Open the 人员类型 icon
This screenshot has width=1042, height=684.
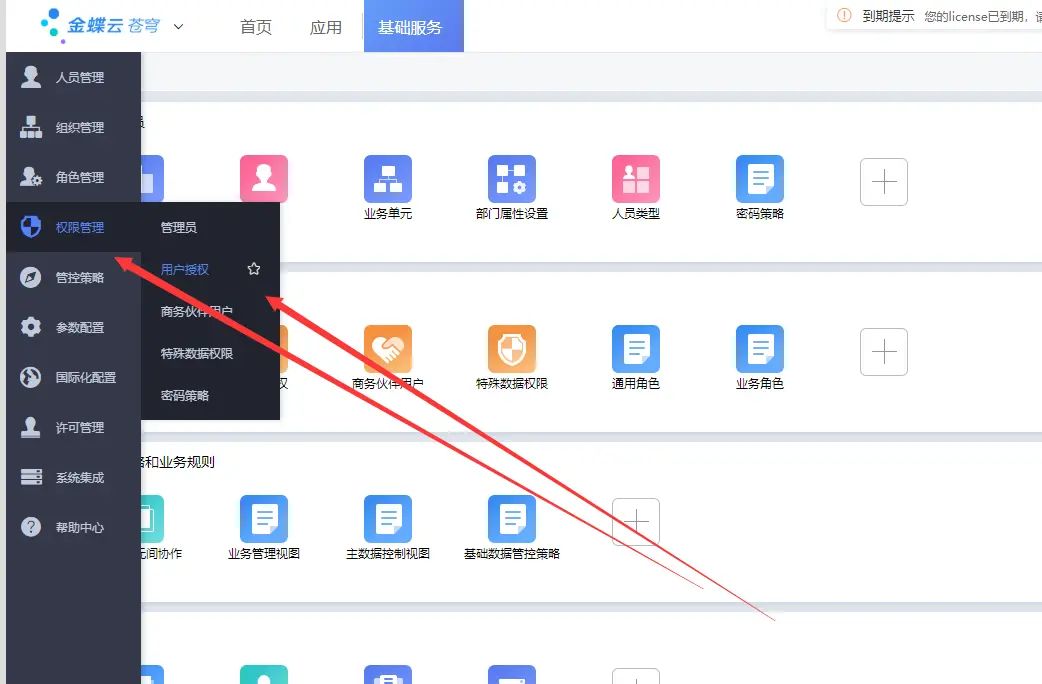tap(635, 177)
